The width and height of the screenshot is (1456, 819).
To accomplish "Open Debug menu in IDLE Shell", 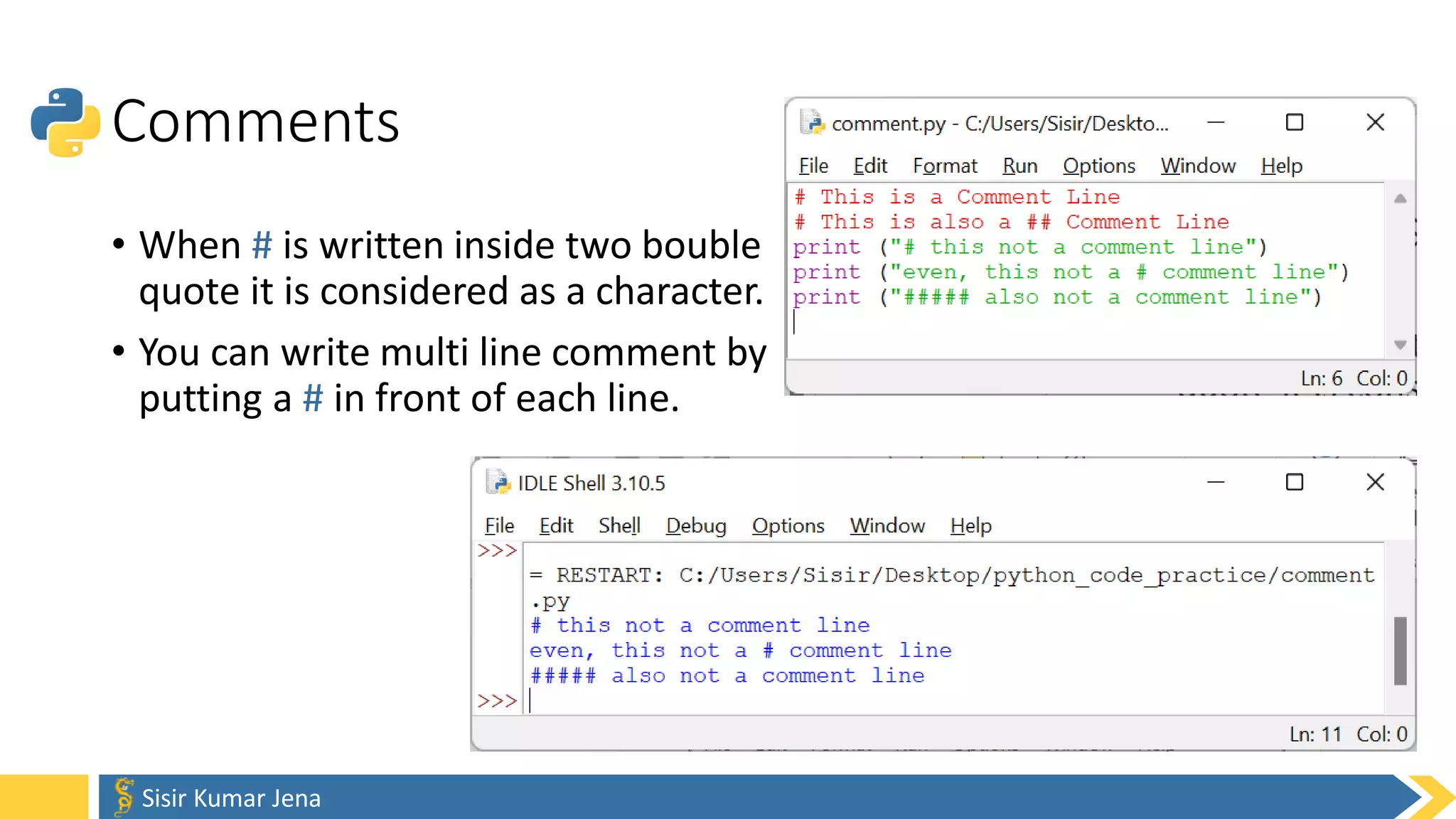I will 696,525.
